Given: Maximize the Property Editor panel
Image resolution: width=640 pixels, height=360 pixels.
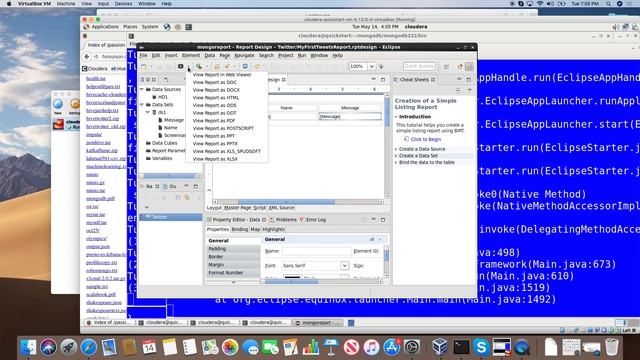Looking at the screenshot, I should click(383, 220).
